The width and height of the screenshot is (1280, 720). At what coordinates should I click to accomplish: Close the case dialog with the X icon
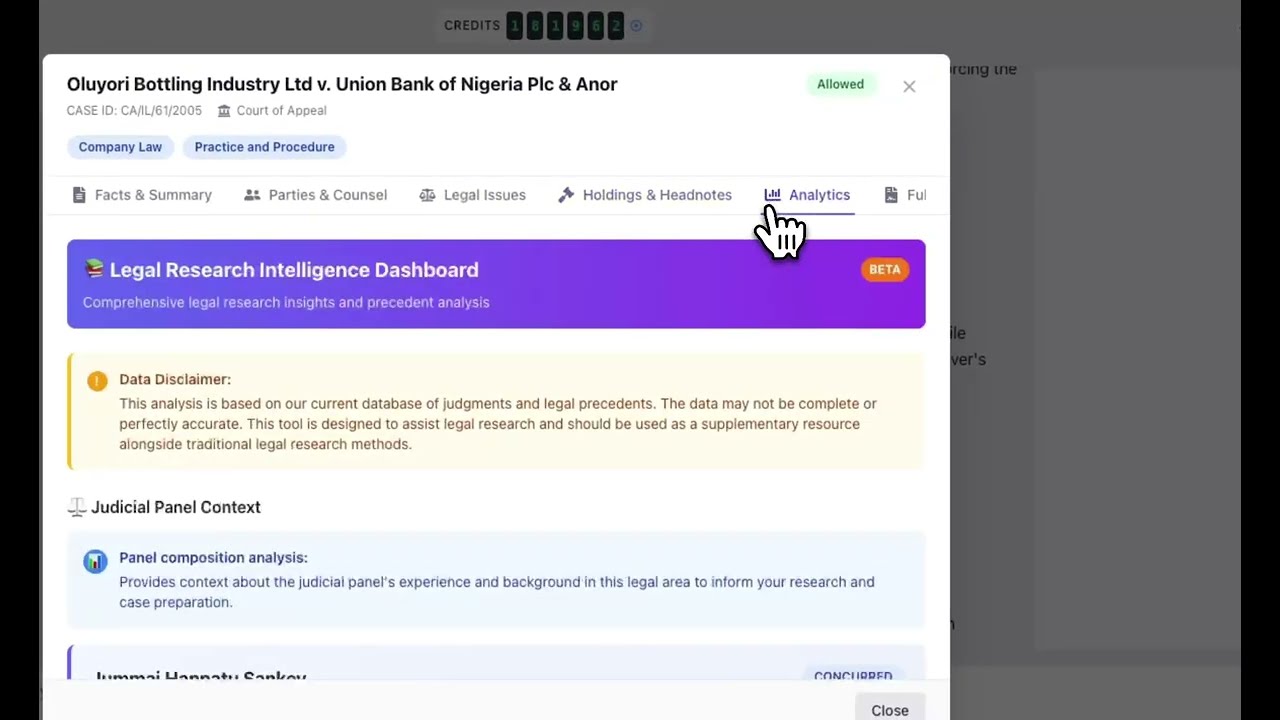pos(909,86)
